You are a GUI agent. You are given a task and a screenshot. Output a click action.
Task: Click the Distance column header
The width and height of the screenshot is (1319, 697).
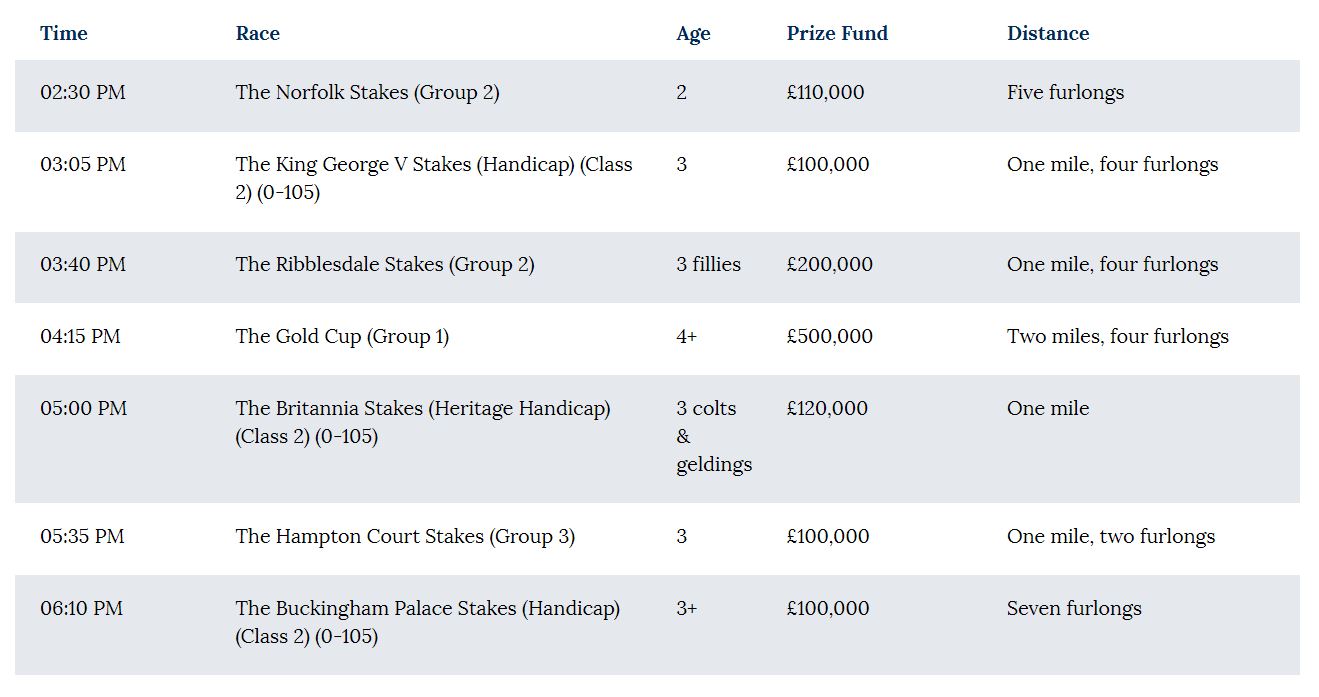tap(1047, 33)
